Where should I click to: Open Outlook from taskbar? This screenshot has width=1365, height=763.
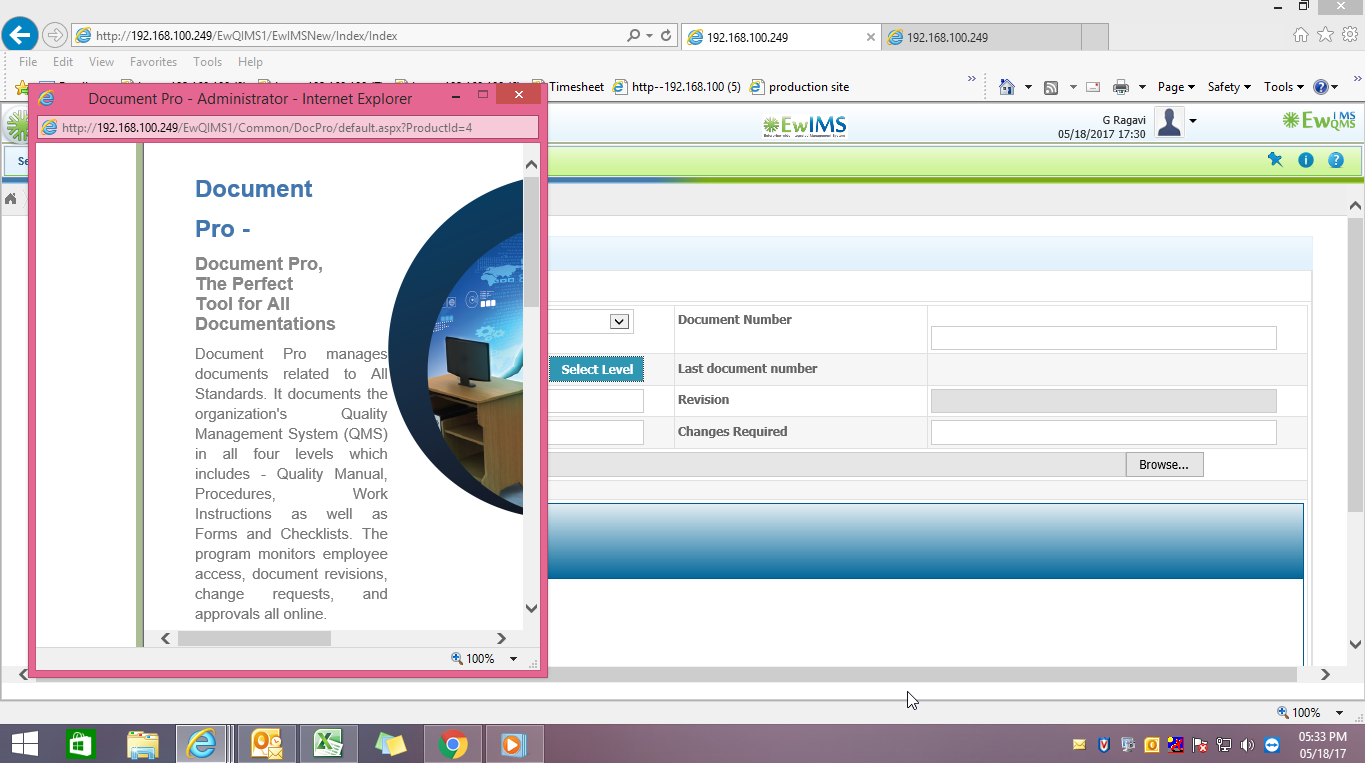click(x=266, y=744)
